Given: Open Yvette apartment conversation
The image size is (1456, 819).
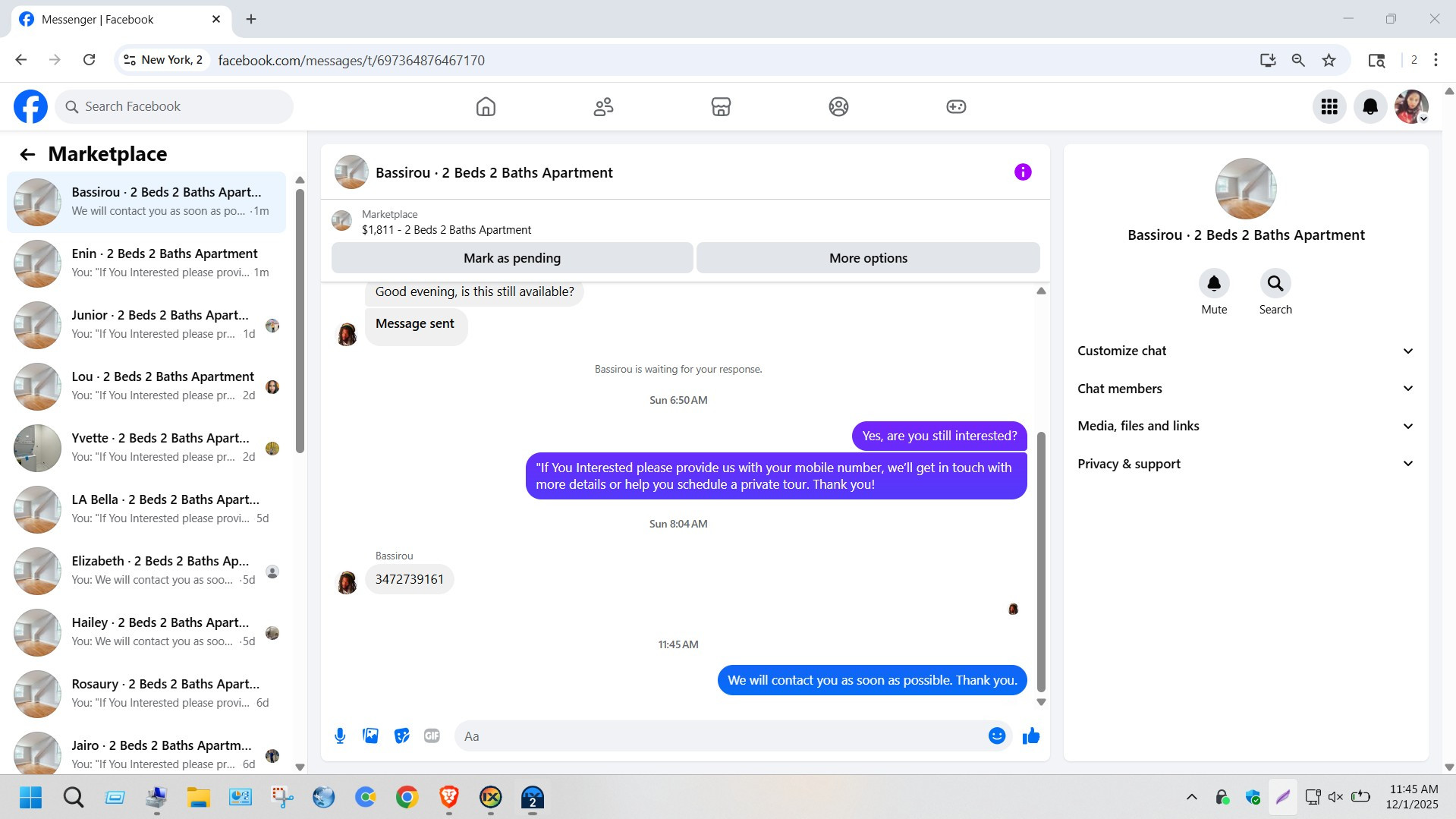Looking at the screenshot, I should click(x=146, y=448).
